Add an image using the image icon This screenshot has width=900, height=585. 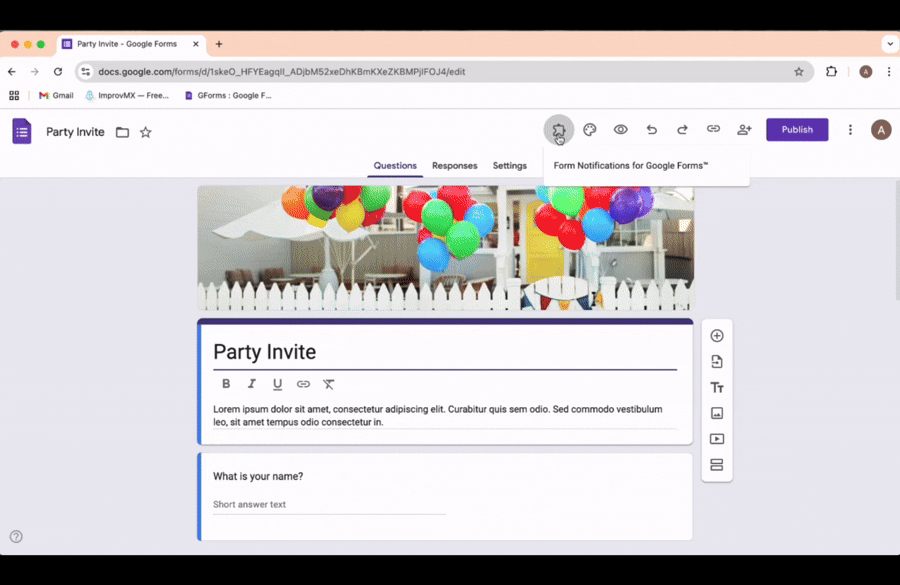tap(716, 413)
